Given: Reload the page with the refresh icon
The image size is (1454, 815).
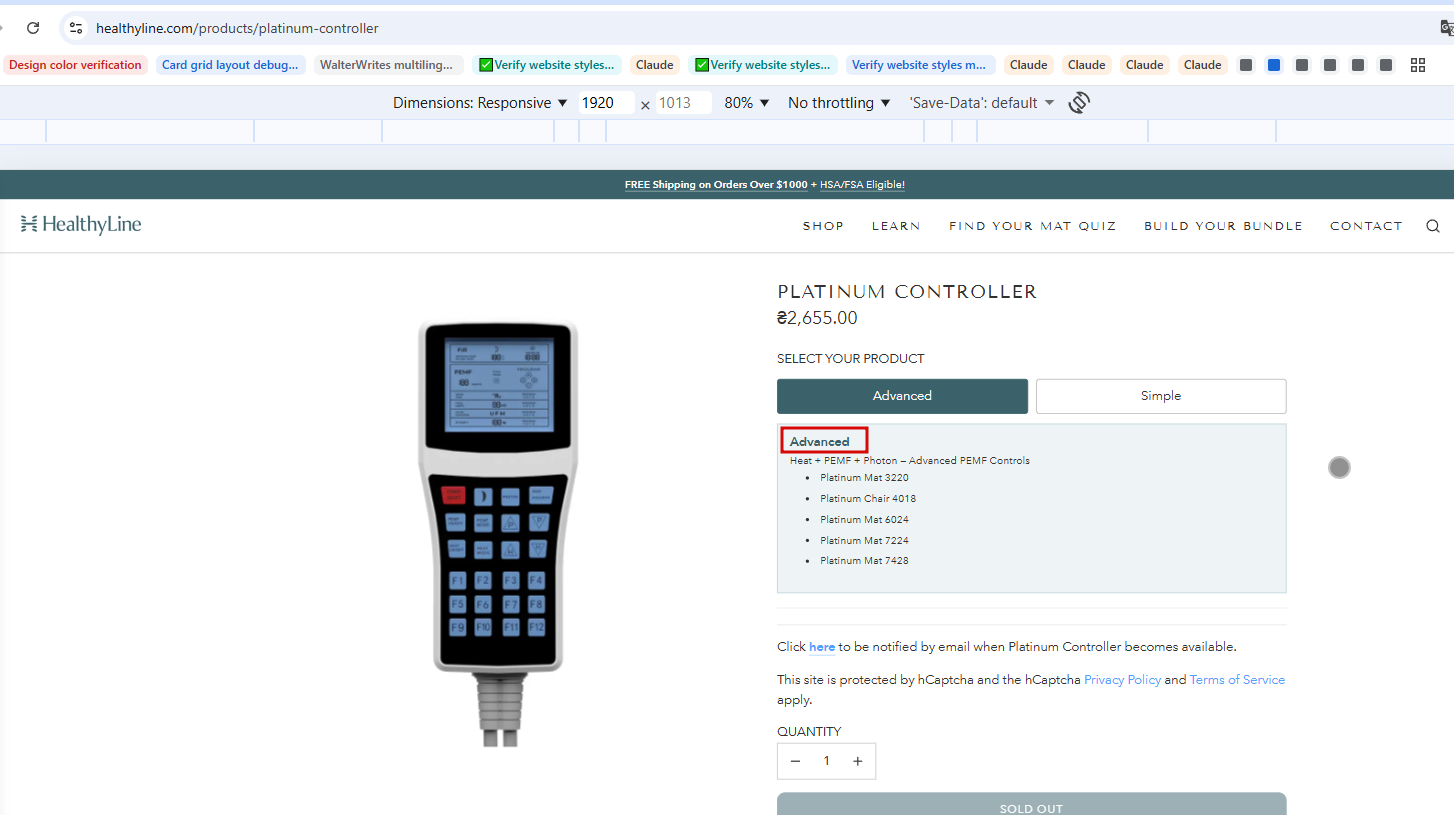Looking at the screenshot, I should [x=33, y=28].
